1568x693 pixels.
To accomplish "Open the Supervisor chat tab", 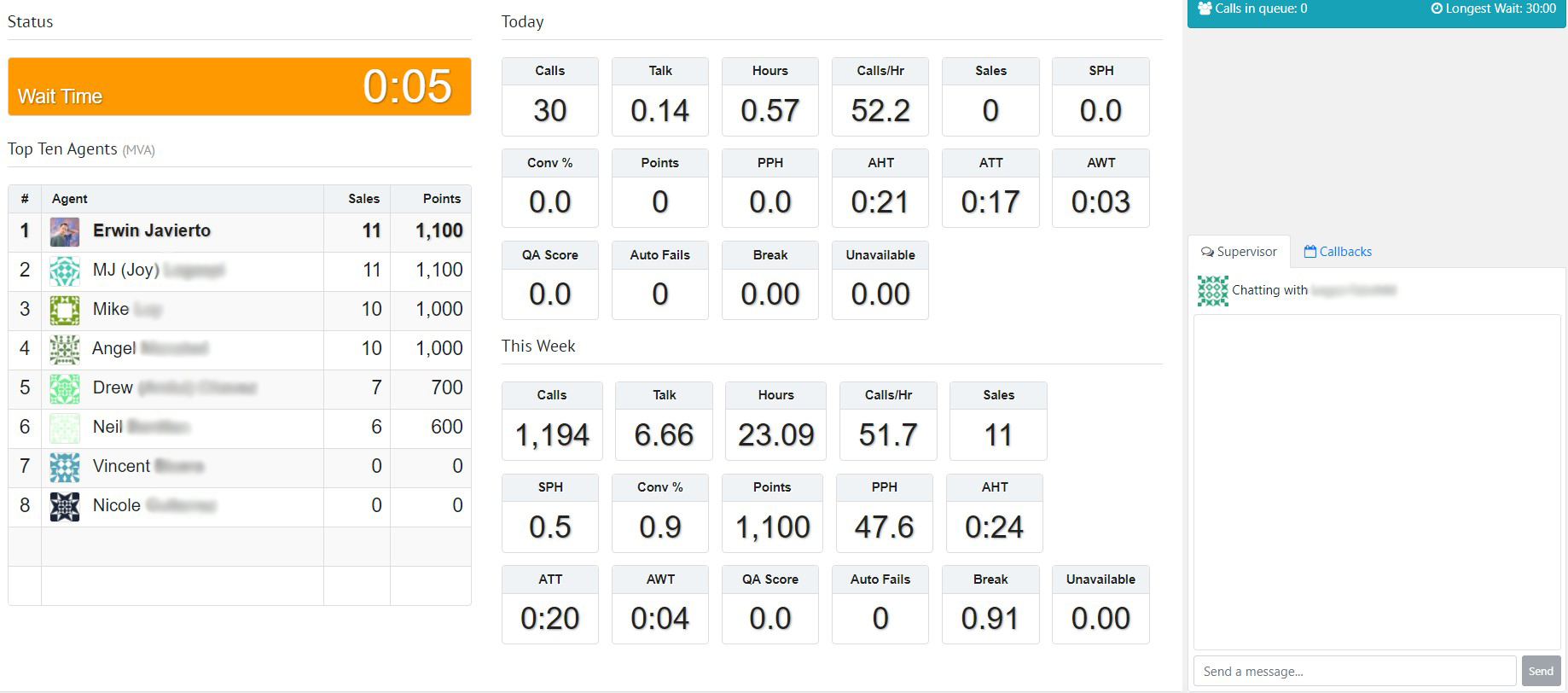I will (x=1239, y=252).
